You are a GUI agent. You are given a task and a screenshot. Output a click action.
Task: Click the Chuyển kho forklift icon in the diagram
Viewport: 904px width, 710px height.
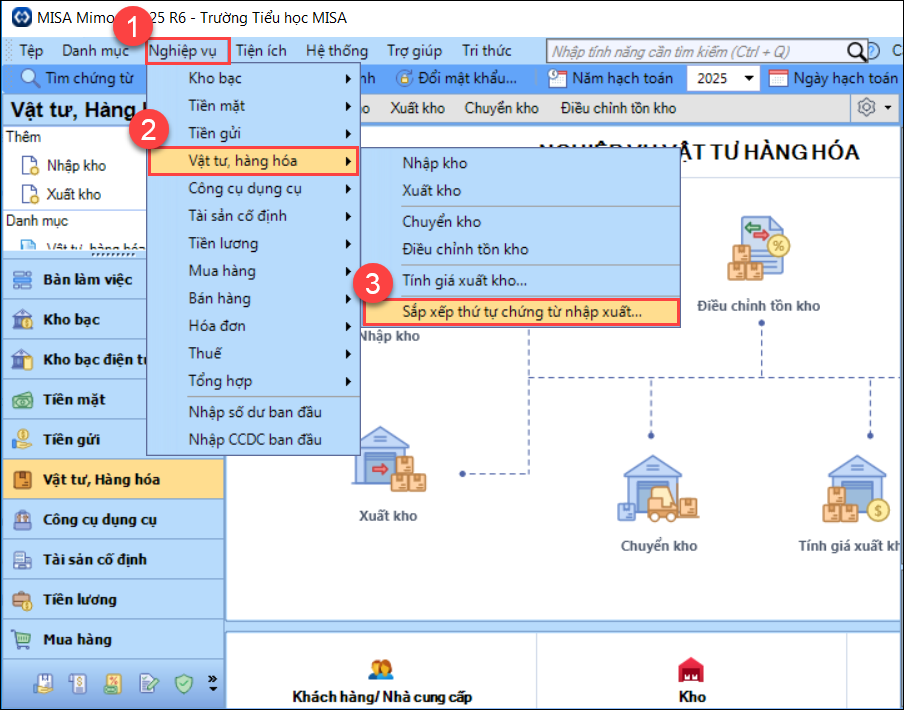tap(658, 489)
